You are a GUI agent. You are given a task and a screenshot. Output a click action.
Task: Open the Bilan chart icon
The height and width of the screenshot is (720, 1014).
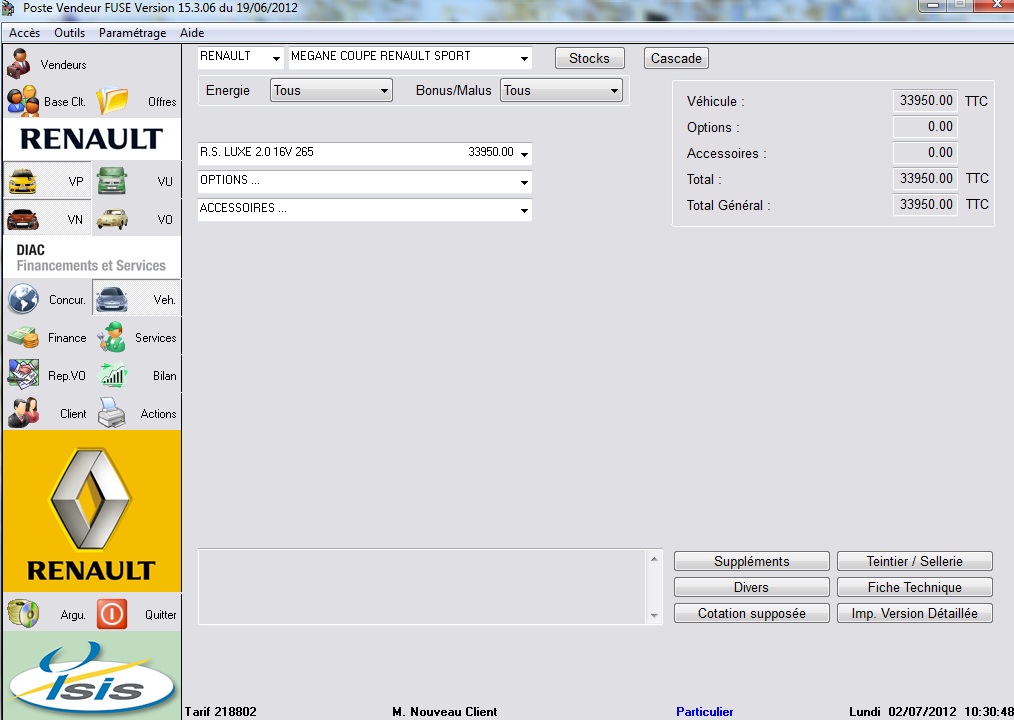[x=112, y=375]
